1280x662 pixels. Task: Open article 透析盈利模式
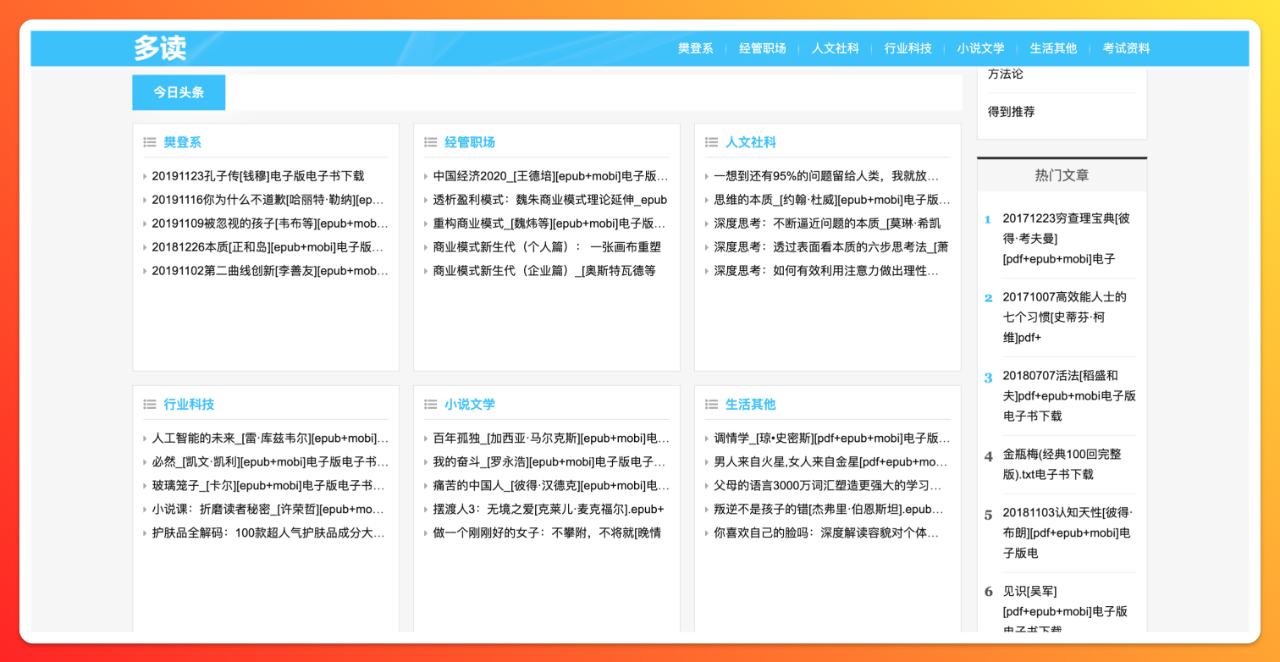(x=550, y=200)
